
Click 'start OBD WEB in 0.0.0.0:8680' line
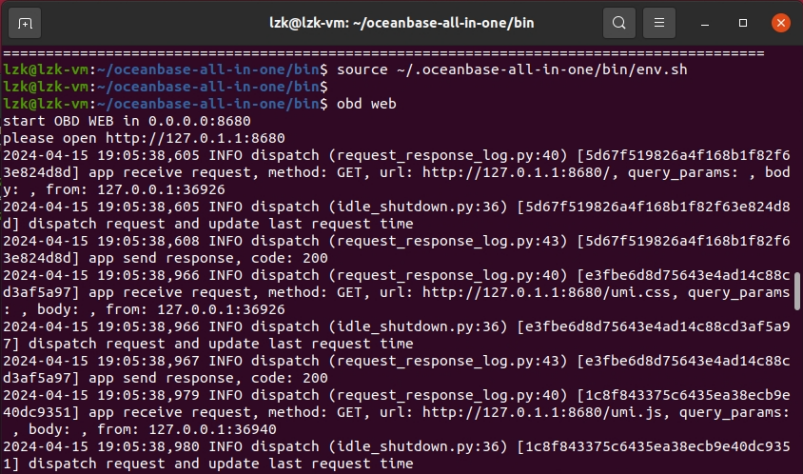click(x=127, y=121)
